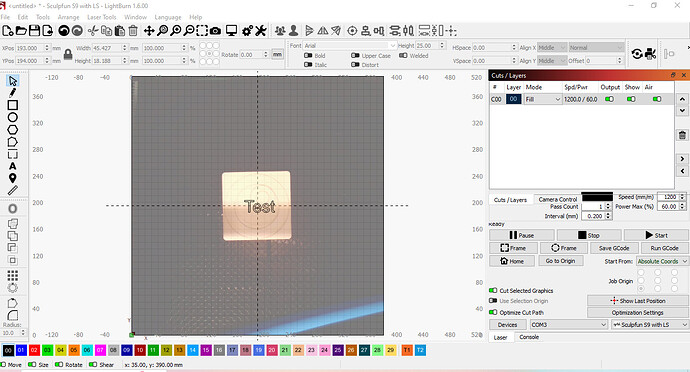690x372 pixels.
Task: Open Start From Absolute Coords dropdown
Action: pyautogui.click(x=662, y=261)
